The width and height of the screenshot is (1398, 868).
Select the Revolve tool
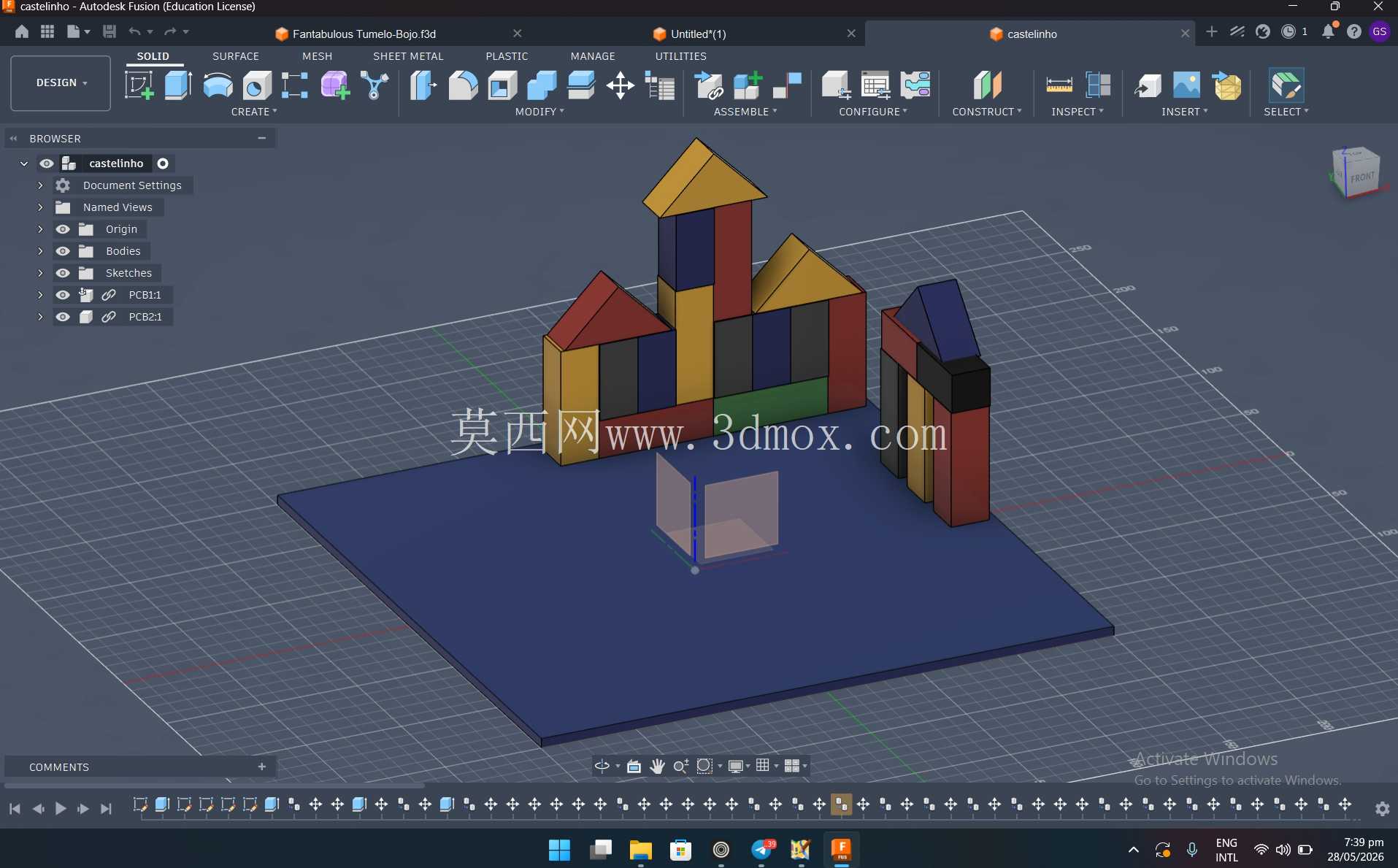[x=218, y=85]
